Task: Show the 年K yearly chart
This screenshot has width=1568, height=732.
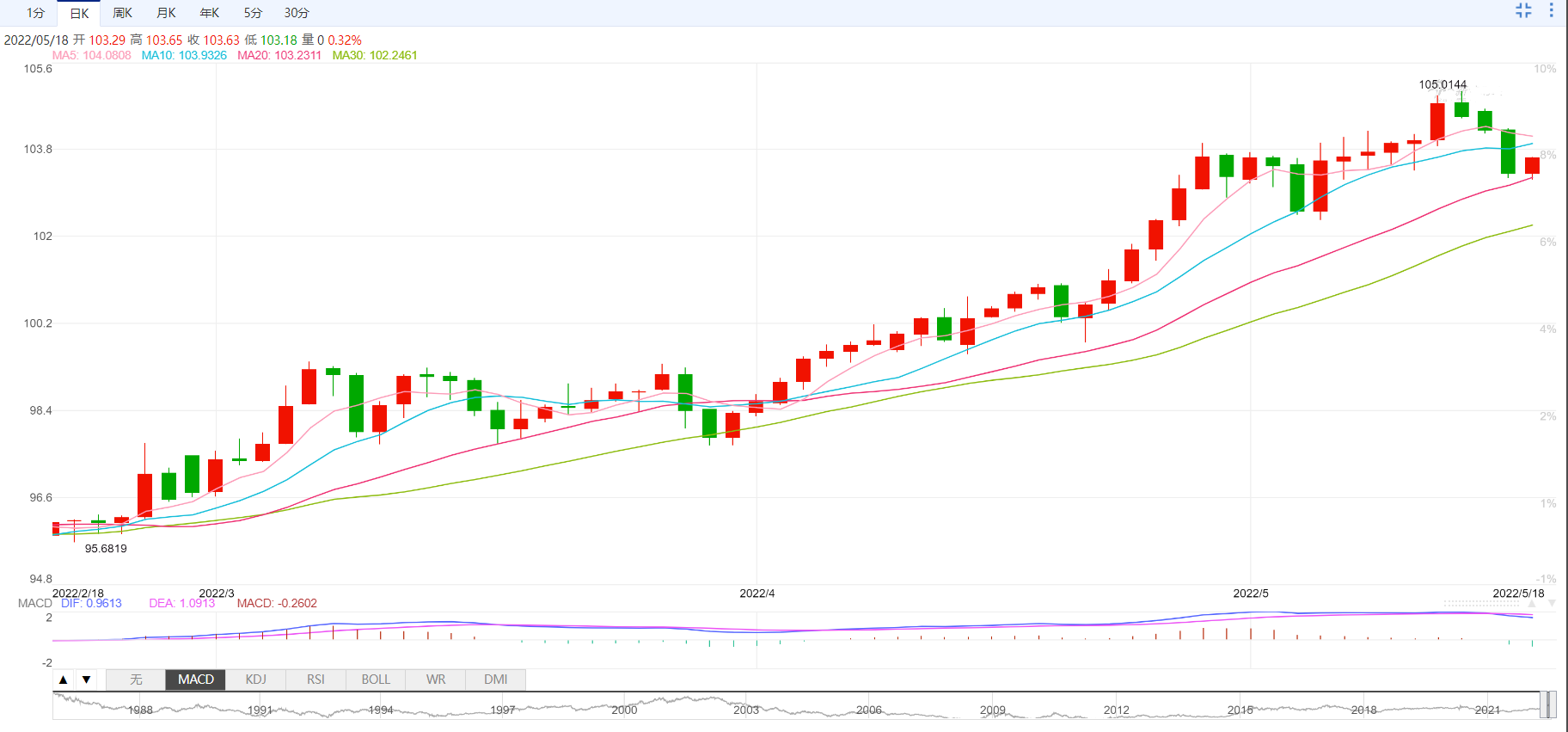Action: pyautogui.click(x=210, y=13)
